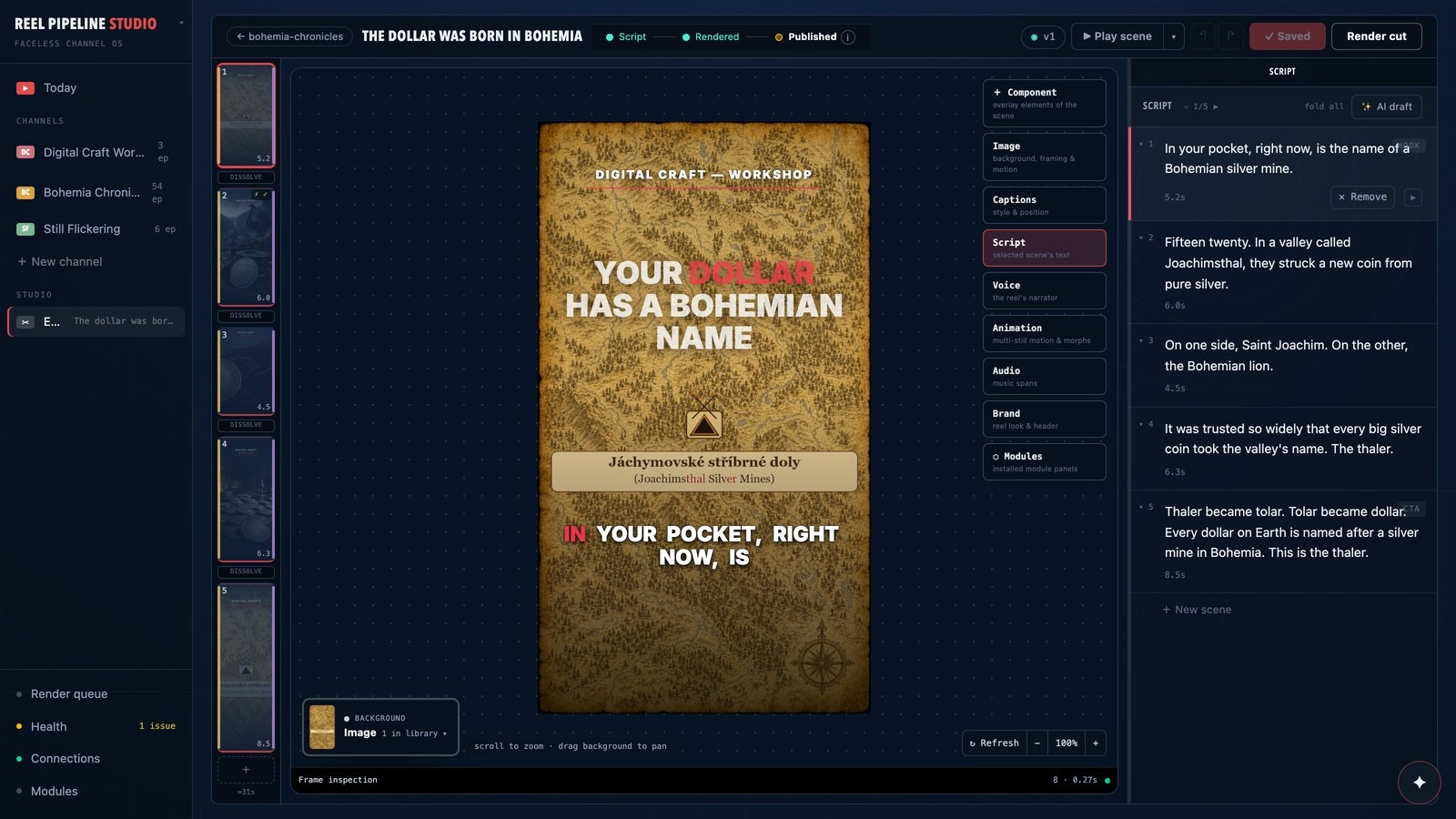Open the Bohemia Chronicles channel

96,192
